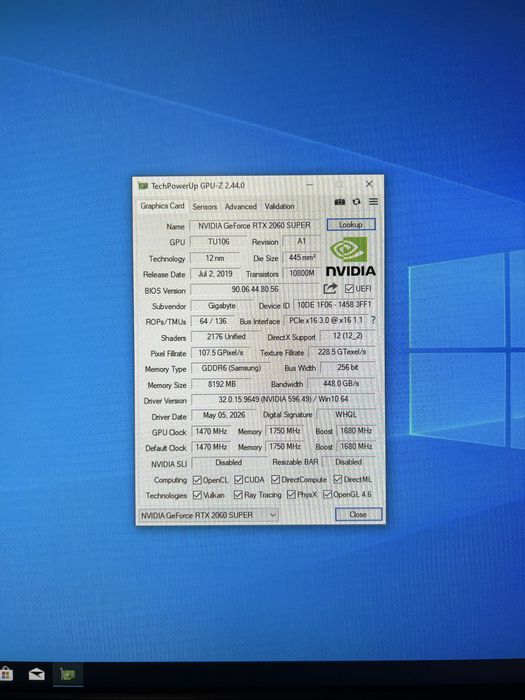Take a screenshot with the camera icon
The width and height of the screenshot is (525, 700).
pyautogui.click(x=340, y=202)
